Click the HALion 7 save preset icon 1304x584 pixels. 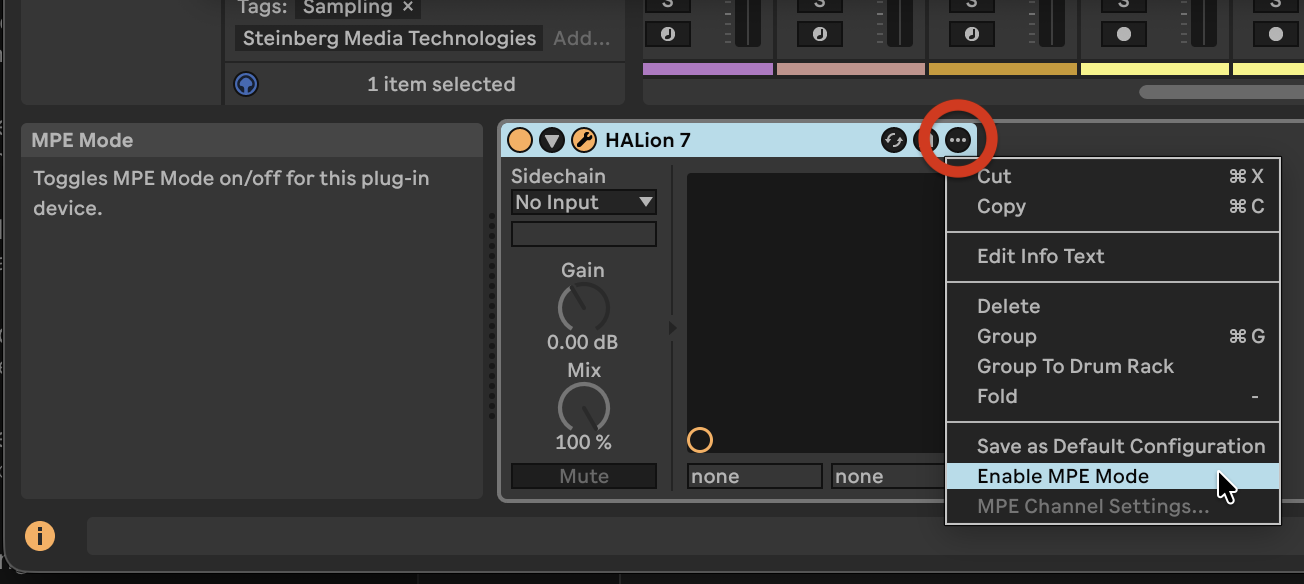coord(925,140)
